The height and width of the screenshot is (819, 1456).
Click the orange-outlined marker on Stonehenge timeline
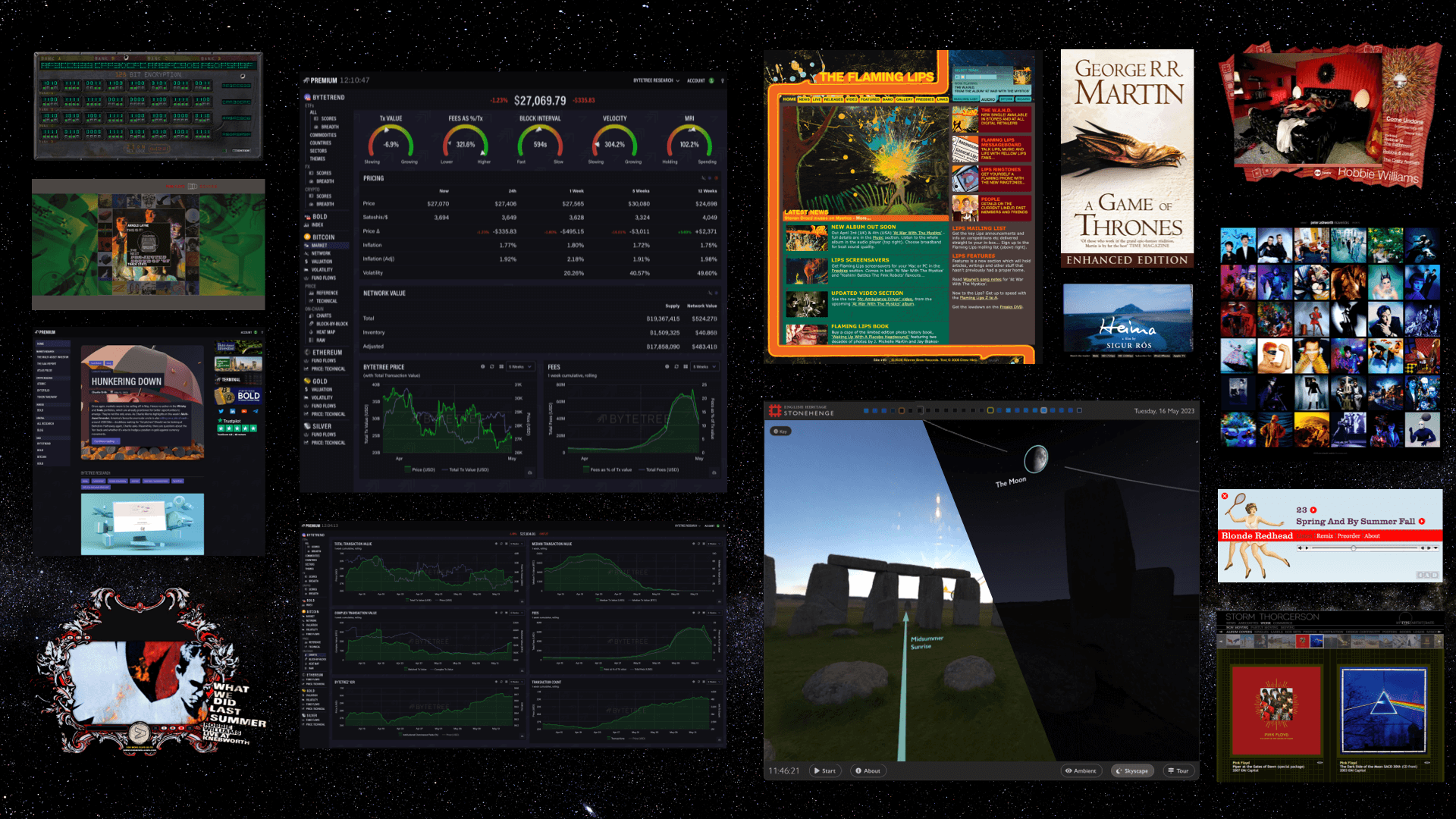901,410
